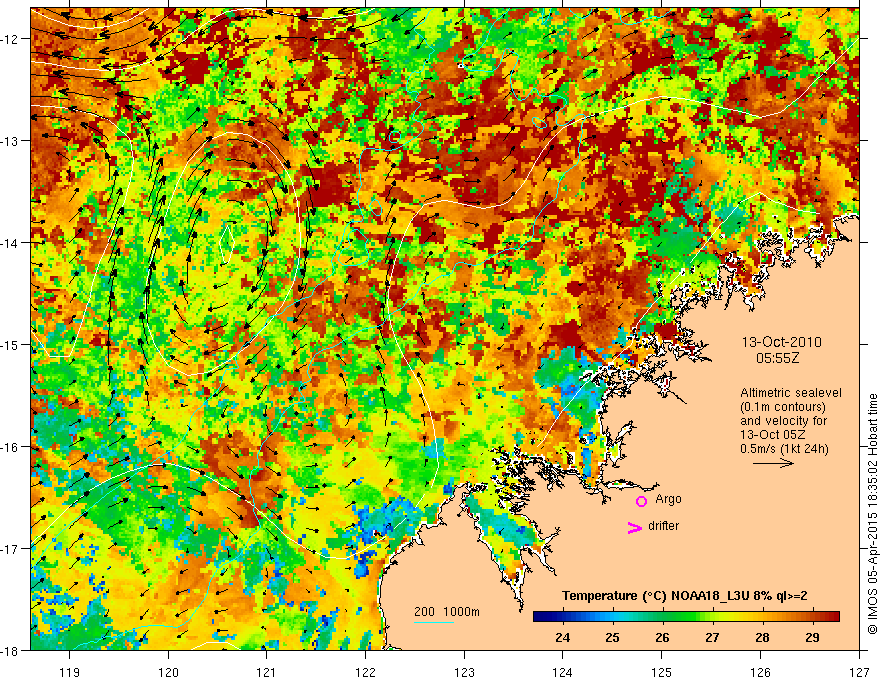The image size is (880, 680).
Task: Click latitude axis label -14
Action: (x=11, y=243)
